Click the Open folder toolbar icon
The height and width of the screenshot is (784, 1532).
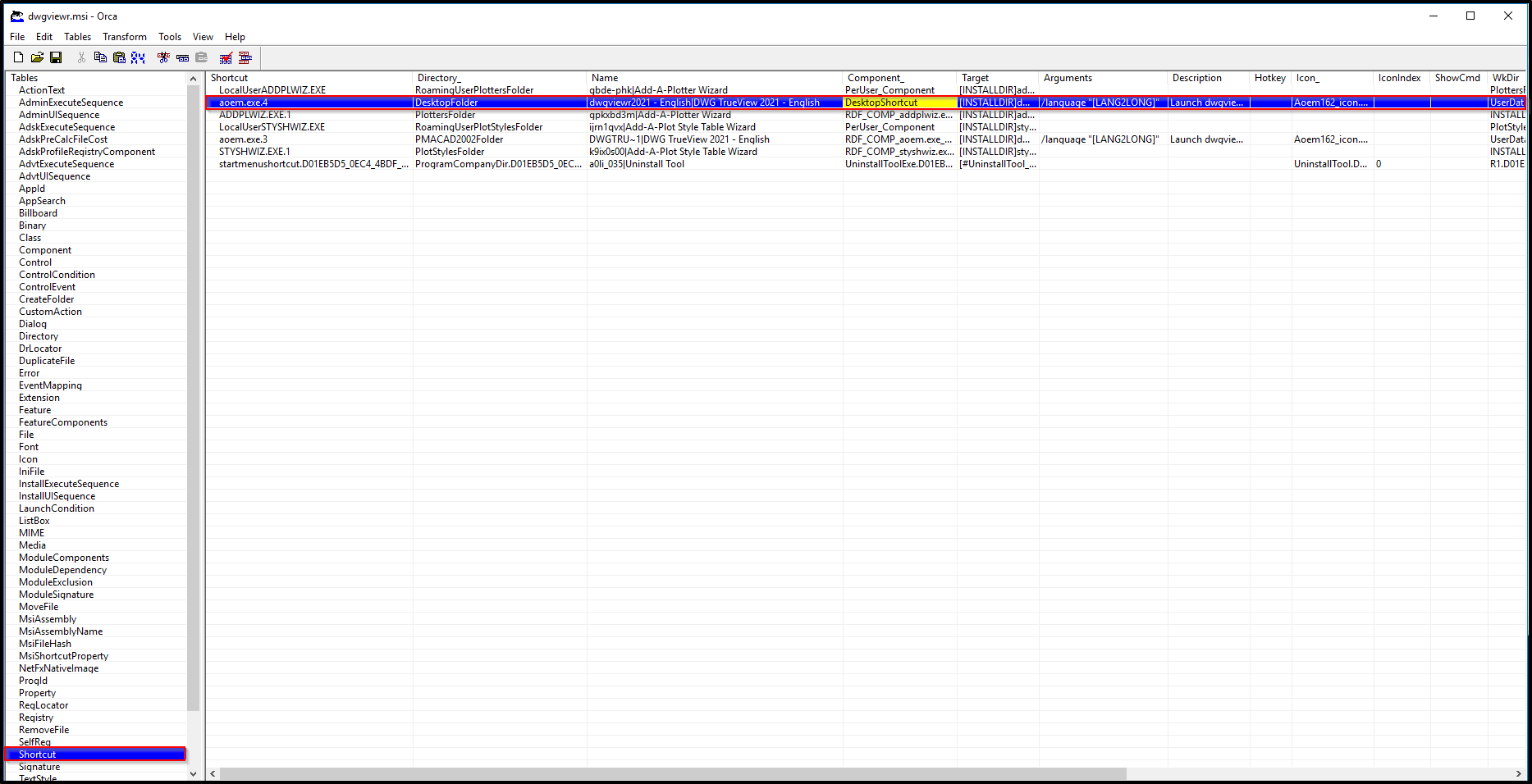coord(37,57)
